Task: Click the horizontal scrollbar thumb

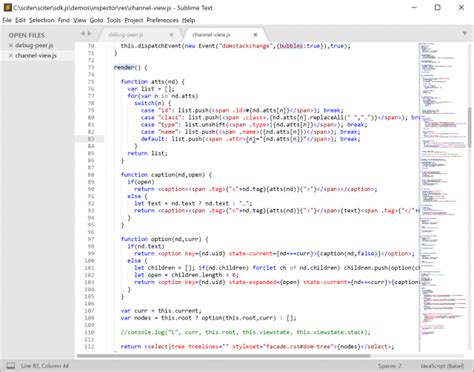Action: 224,356
